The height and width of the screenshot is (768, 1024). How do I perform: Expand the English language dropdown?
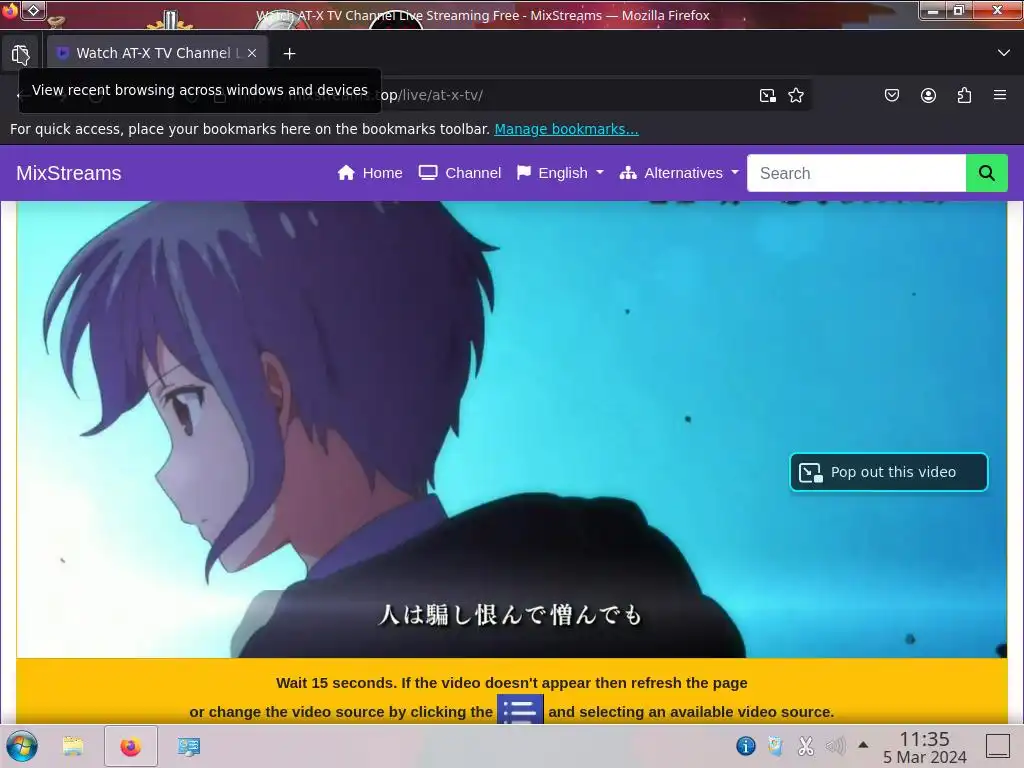coord(560,173)
